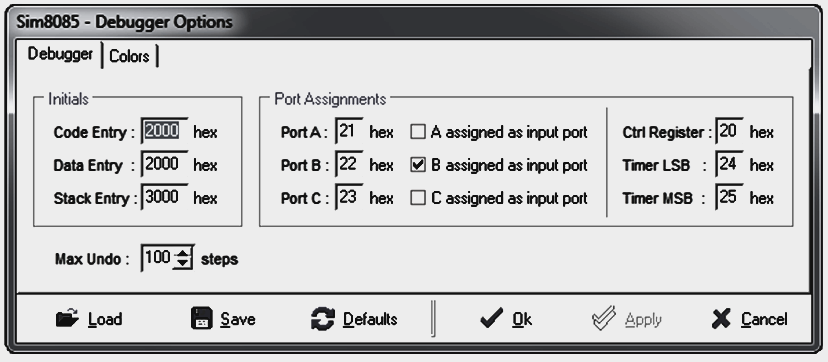
Task: Click the greyed Apply double-check icon
Action: tap(604, 318)
